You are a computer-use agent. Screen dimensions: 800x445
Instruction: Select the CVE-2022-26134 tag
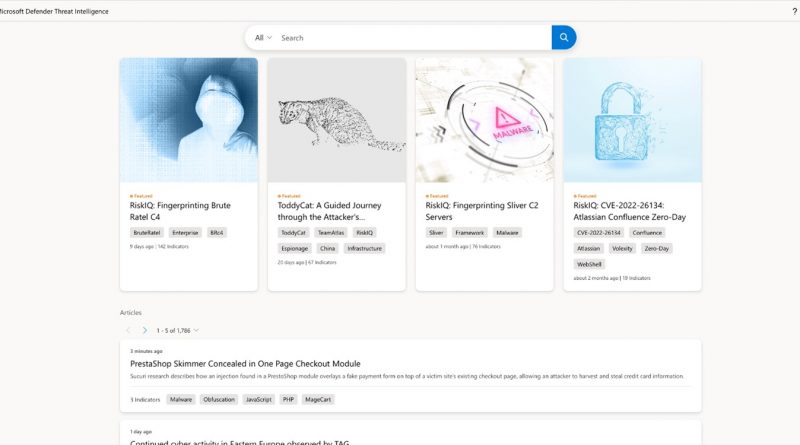[598, 233]
